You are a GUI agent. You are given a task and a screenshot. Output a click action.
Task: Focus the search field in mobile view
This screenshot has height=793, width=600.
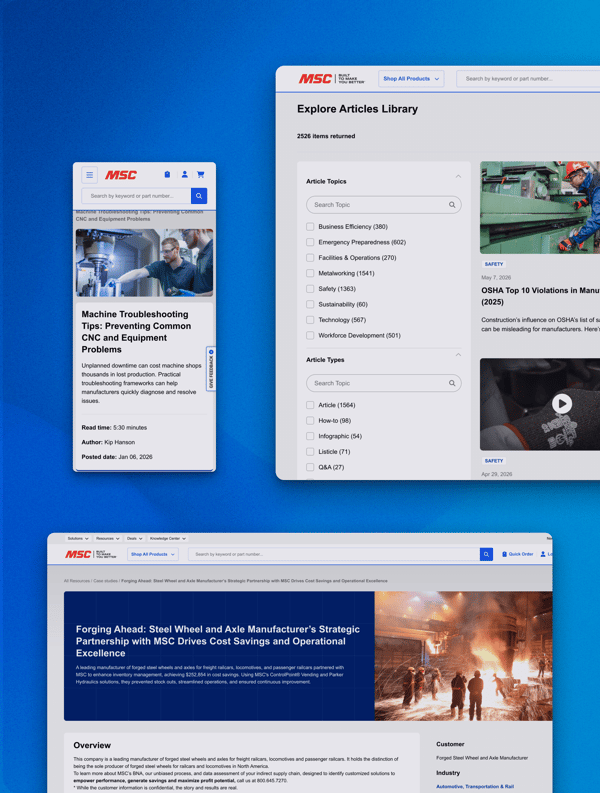(x=136, y=196)
